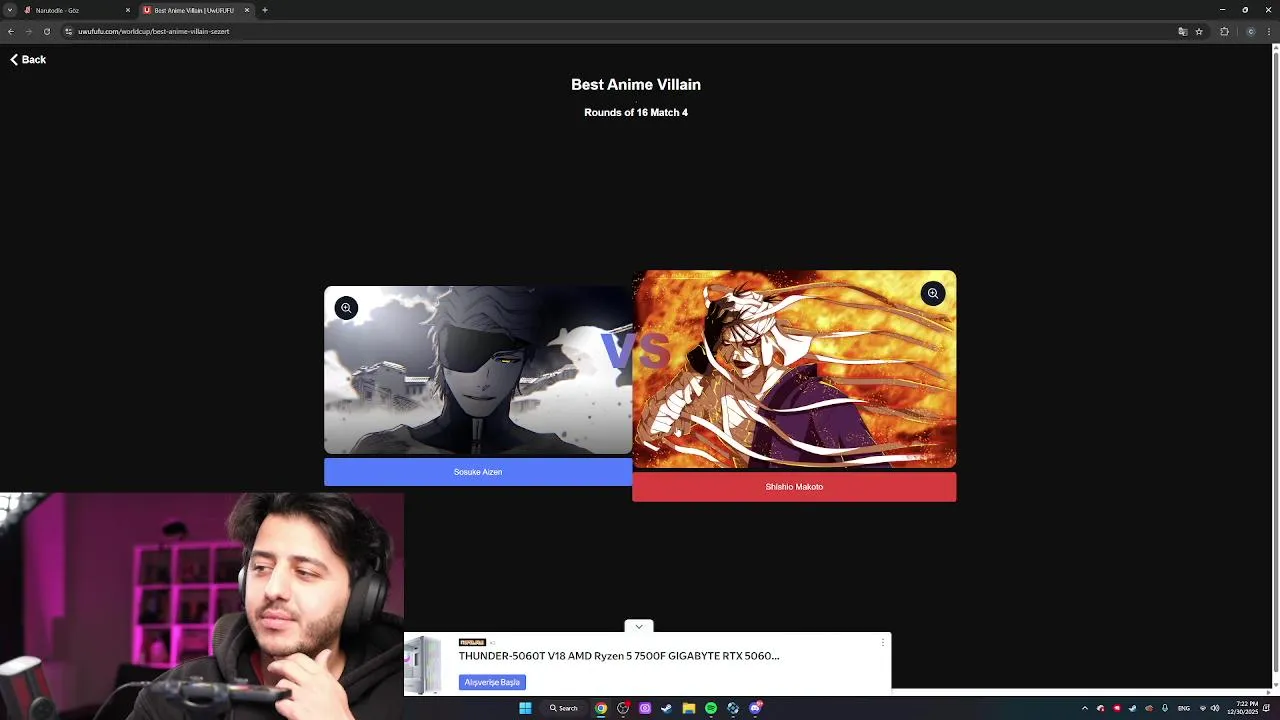Open the network settings tray icon

1203,708
